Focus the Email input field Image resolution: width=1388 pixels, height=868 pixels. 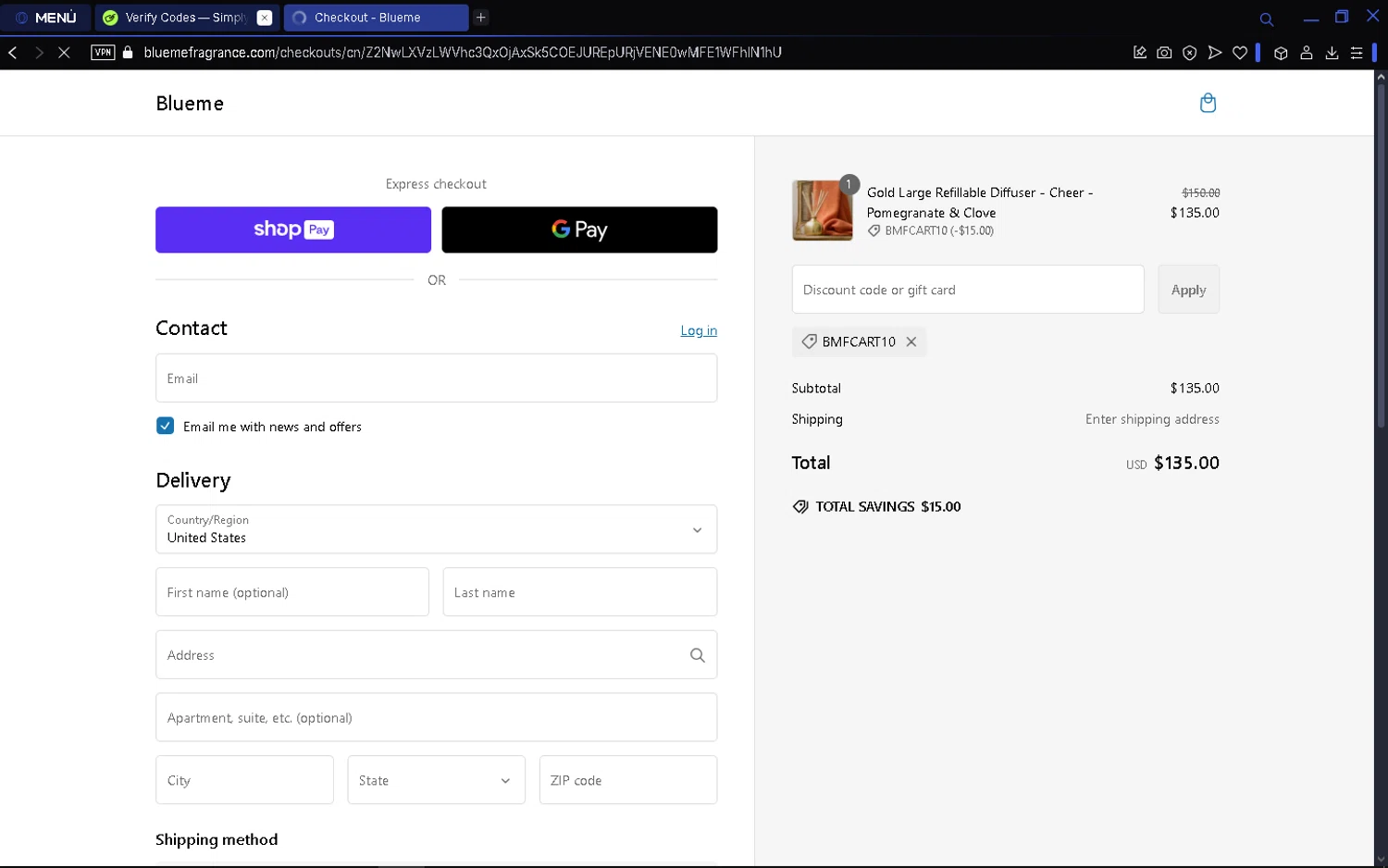pyautogui.click(x=436, y=378)
